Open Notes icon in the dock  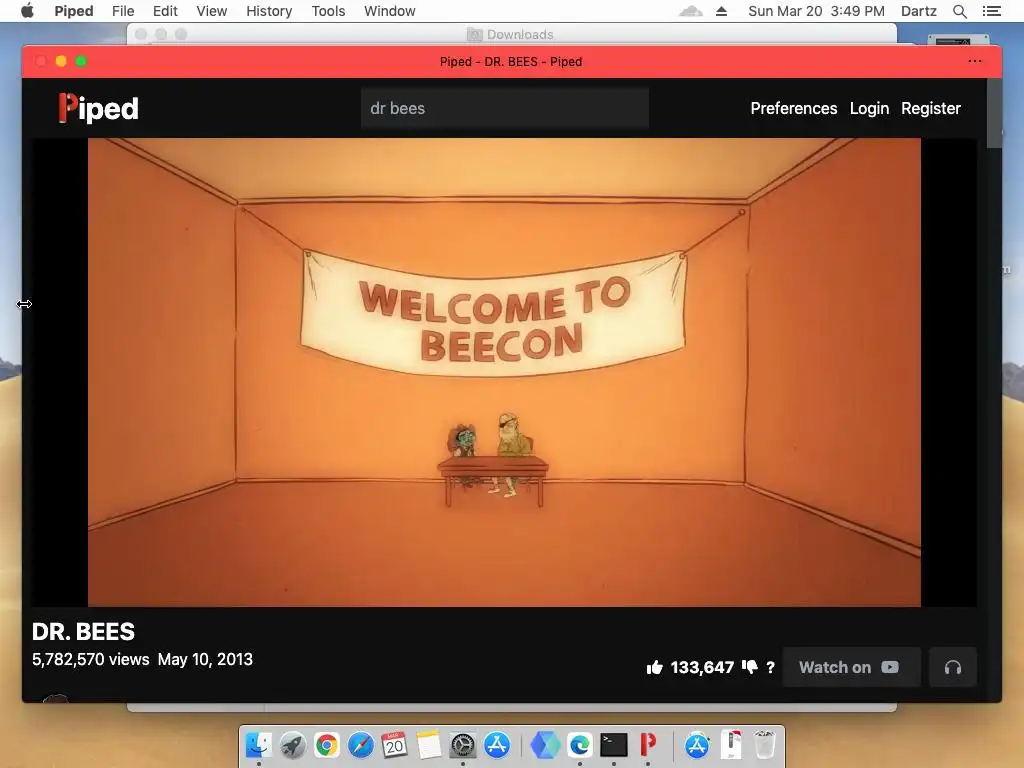pos(428,744)
